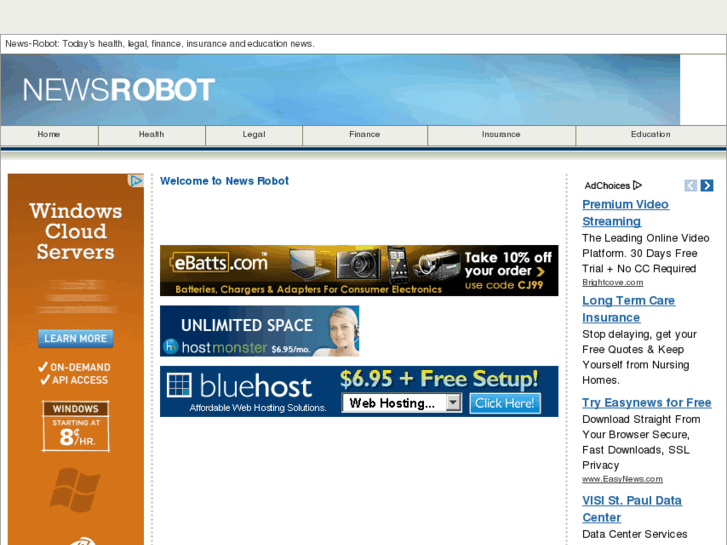
Task: Click the 'Affordable Web Hosting Solutions' text
Action: tap(258, 408)
